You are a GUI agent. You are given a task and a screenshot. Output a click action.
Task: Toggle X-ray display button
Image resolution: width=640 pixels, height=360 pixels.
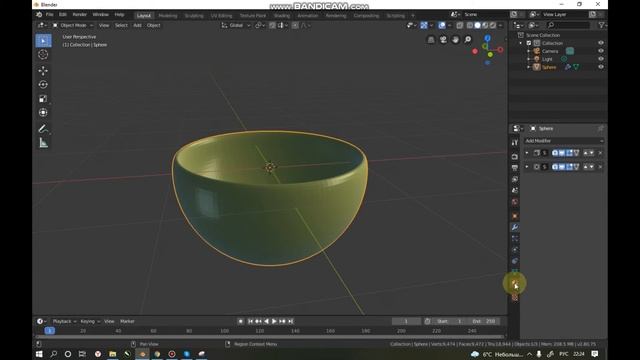(x=460, y=25)
